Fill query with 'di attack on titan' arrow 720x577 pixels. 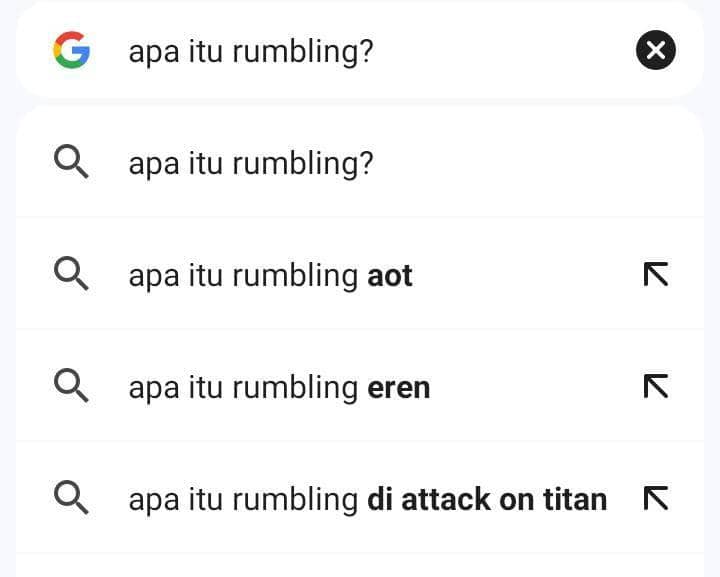pyautogui.click(x=656, y=498)
